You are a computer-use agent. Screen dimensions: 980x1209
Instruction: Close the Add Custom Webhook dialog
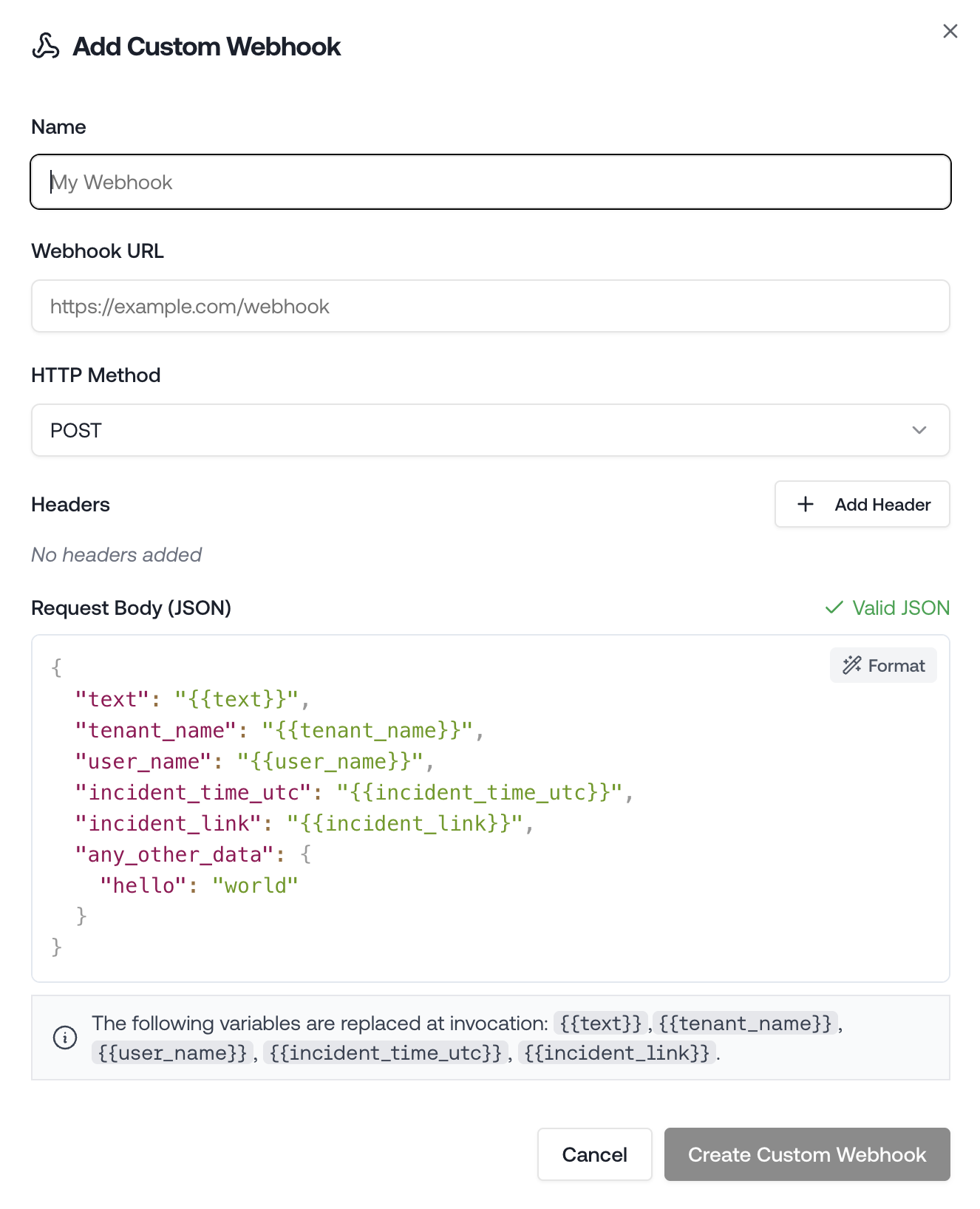tap(950, 31)
